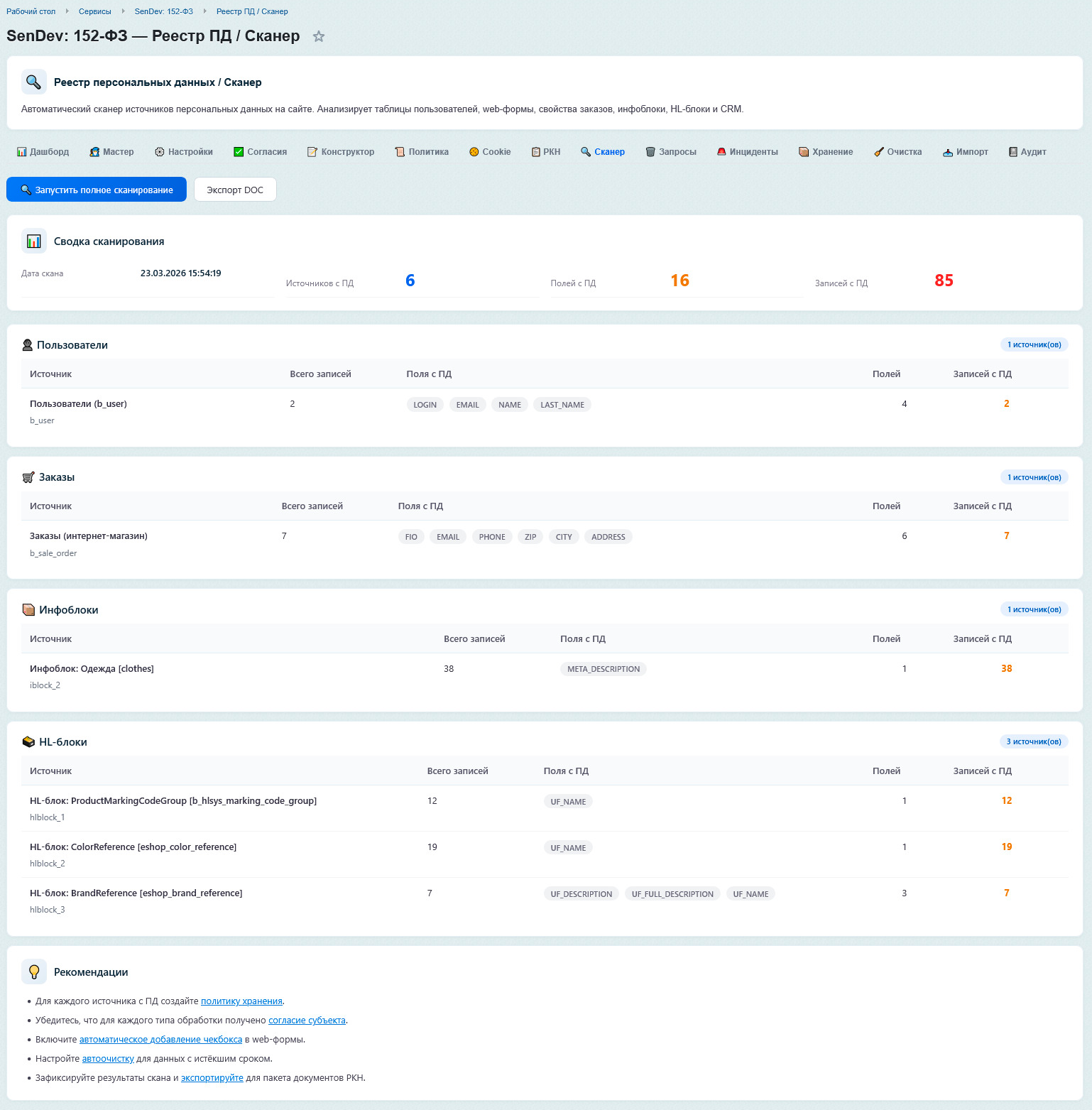Navigate to Рабочий стол breadcrumb

31,11
